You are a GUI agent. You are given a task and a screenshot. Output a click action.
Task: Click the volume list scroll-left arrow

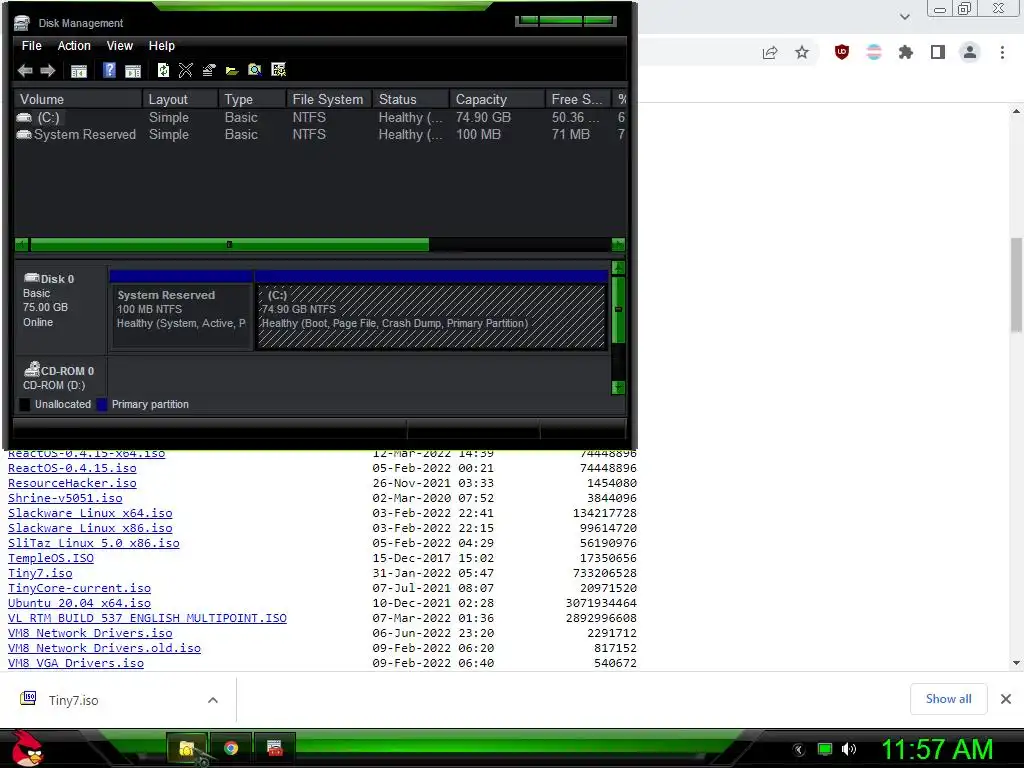tap(22, 245)
